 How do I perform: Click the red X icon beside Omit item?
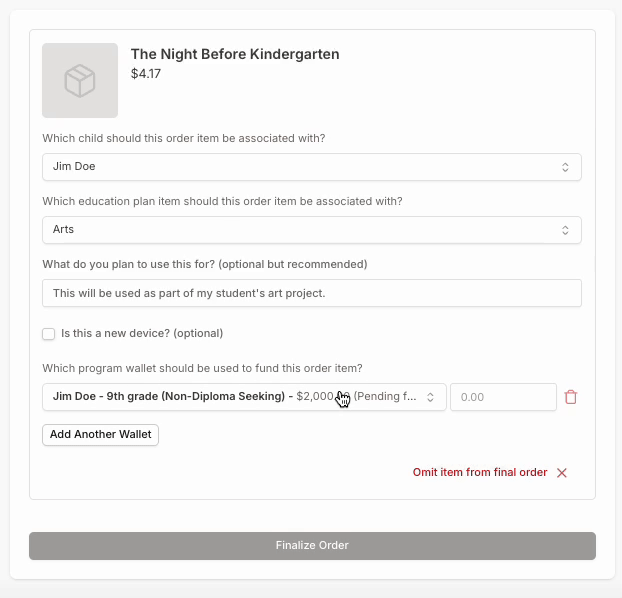pyautogui.click(x=562, y=473)
